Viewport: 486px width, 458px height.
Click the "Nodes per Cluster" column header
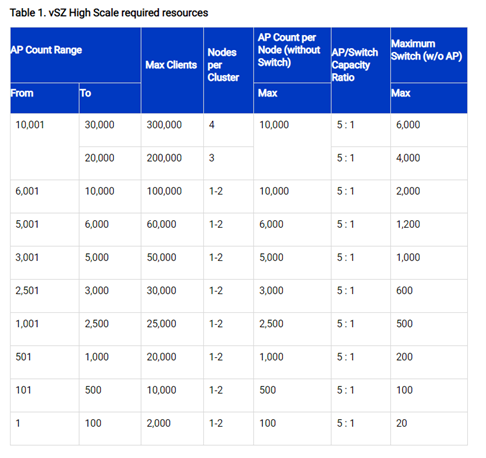228,70
